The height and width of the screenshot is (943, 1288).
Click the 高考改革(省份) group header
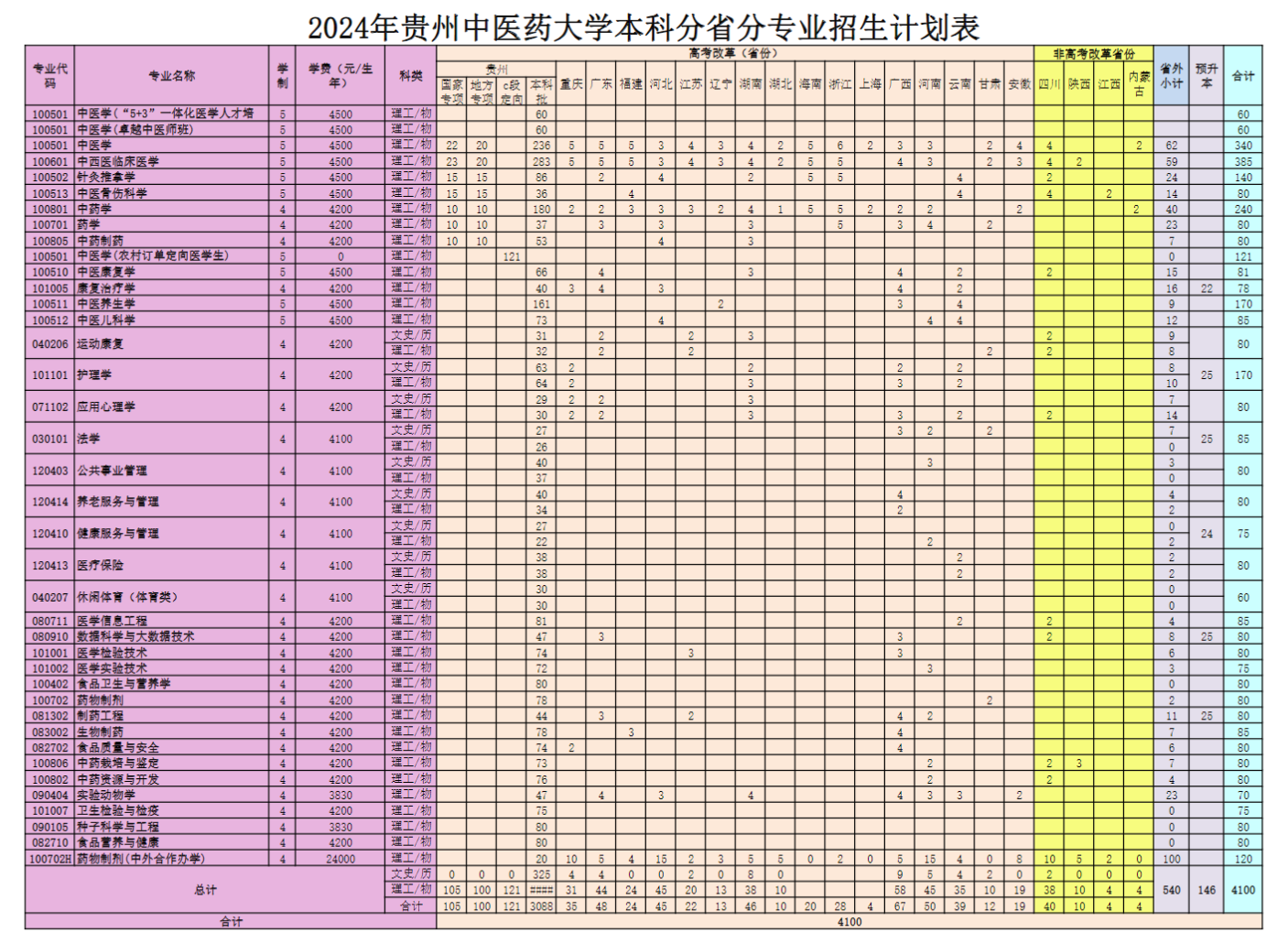click(x=734, y=53)
